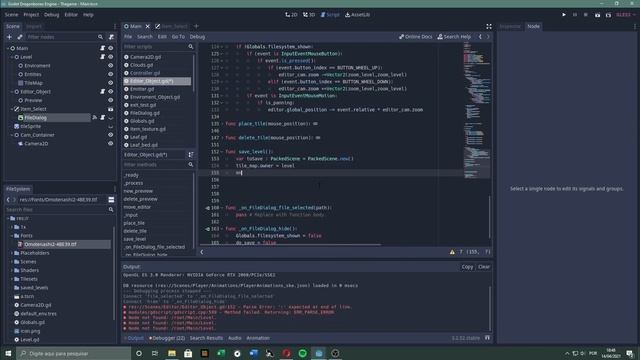
Task: Toggle Camera2D node visibility
Action: tap(110, 144)
